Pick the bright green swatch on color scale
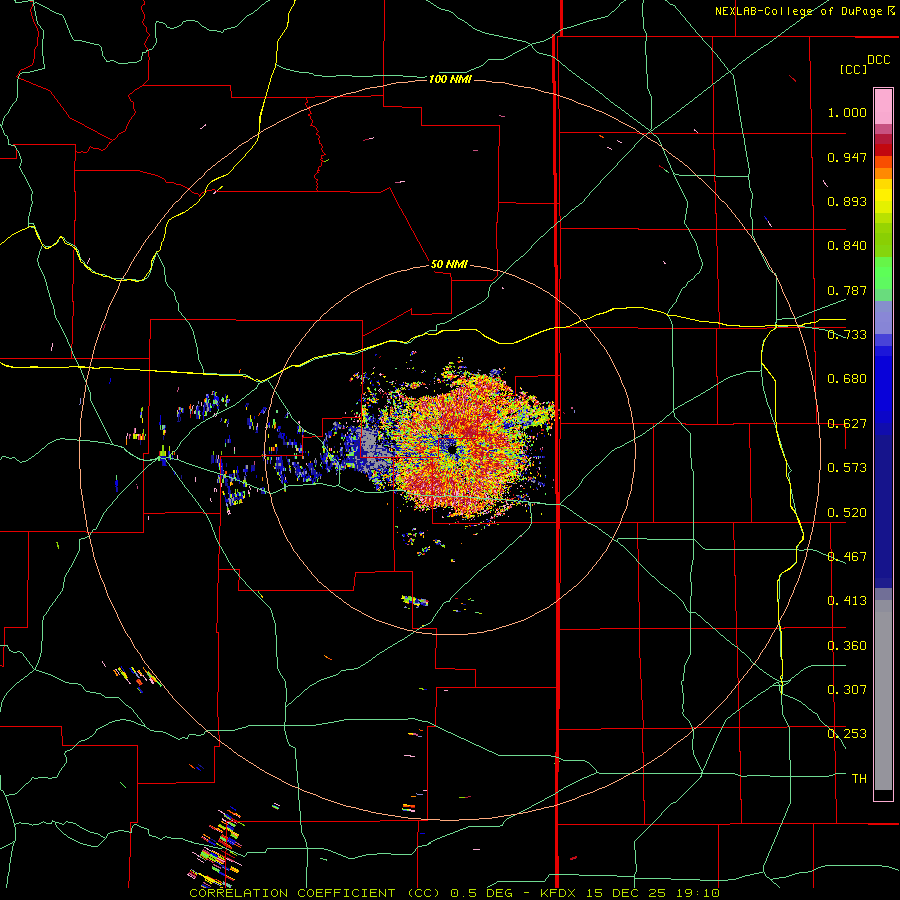900x900 pixels. pos(883,273)
